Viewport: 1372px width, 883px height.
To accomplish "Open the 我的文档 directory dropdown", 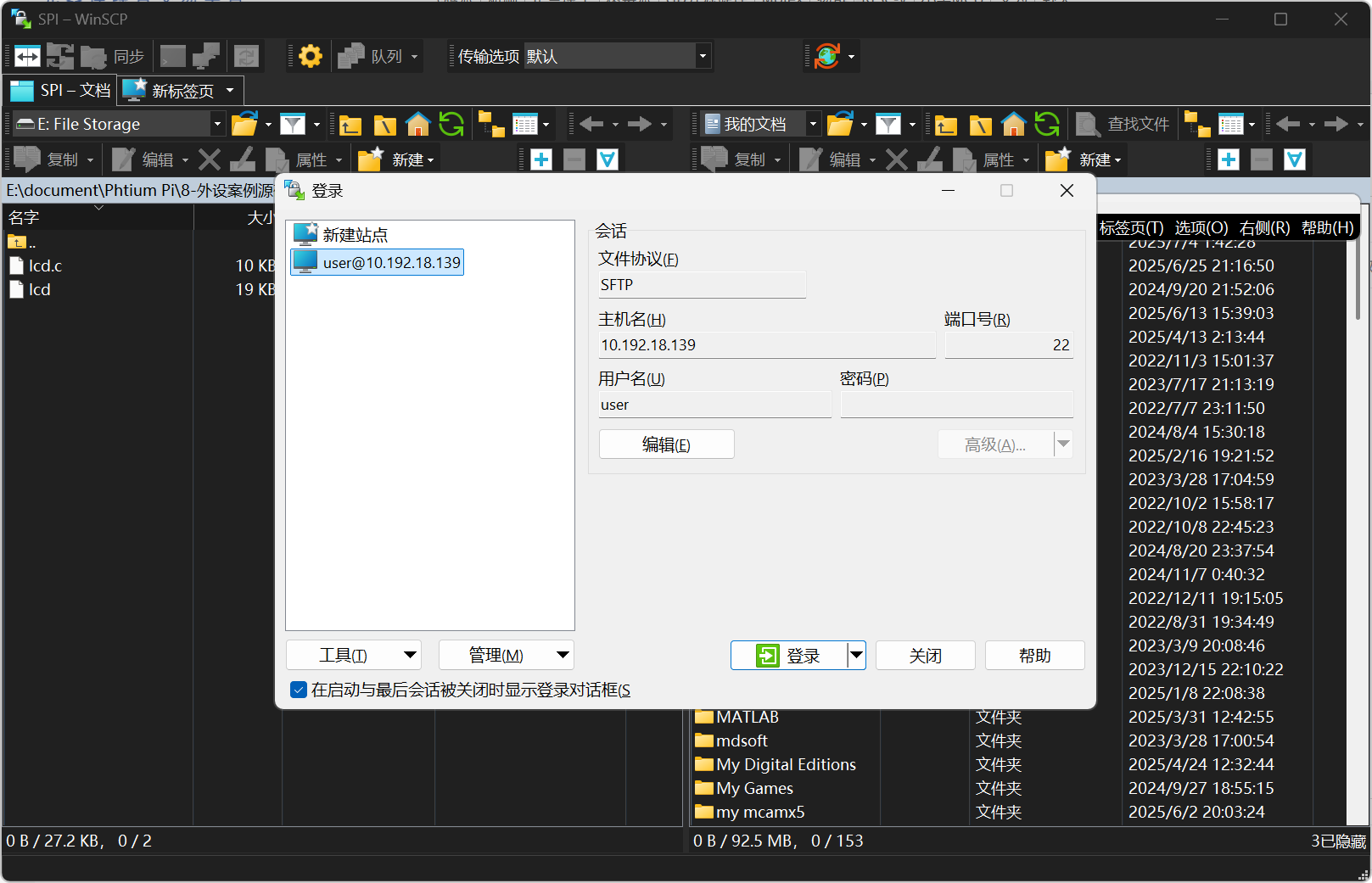I will [x=813, y=124].
